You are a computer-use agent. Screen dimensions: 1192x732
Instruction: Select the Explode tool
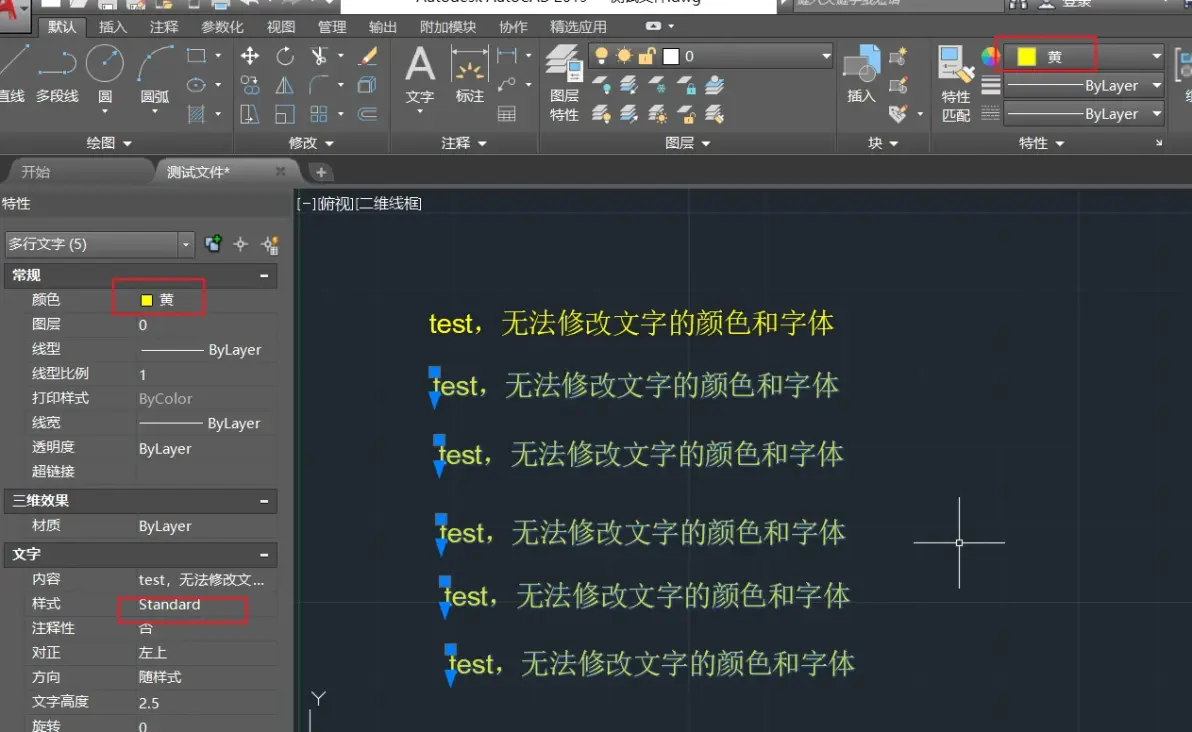368,84
